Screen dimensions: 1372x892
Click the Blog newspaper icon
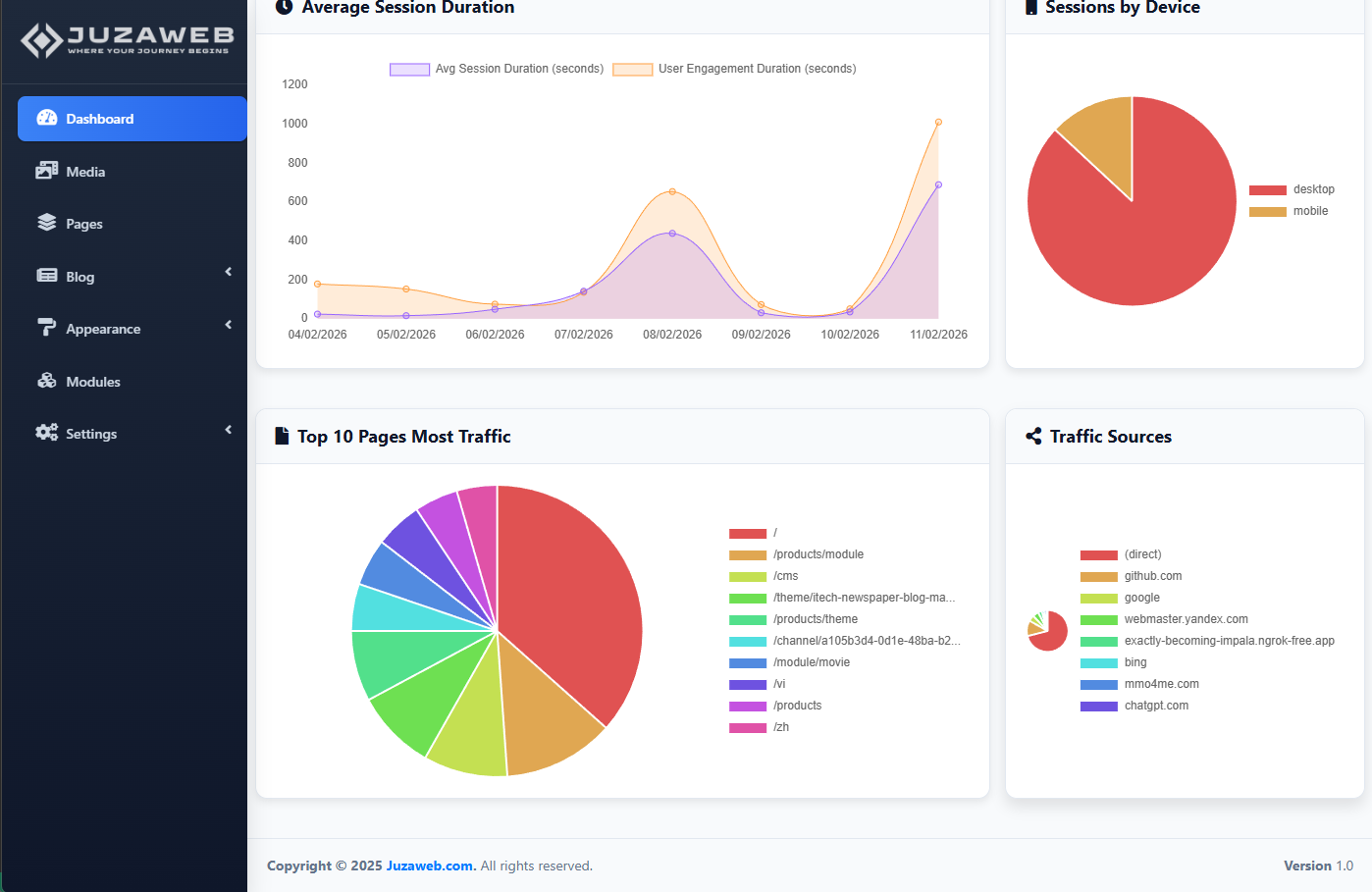coord(47,276)
